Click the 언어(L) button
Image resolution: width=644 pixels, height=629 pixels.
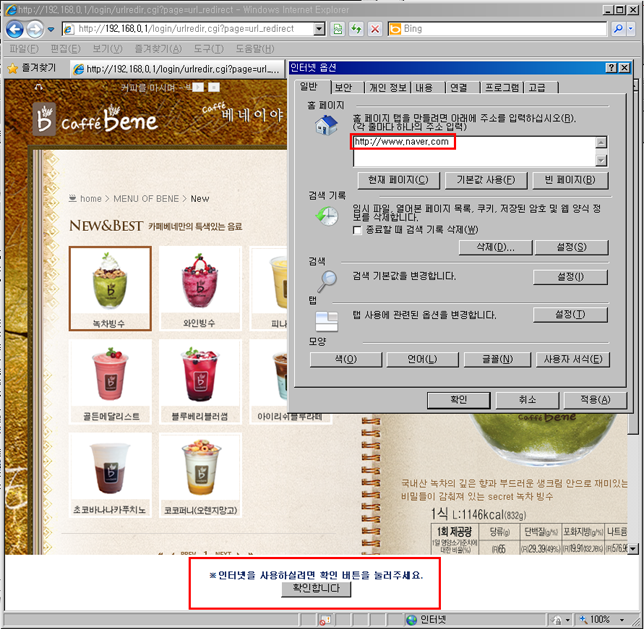tap(422, 359)
